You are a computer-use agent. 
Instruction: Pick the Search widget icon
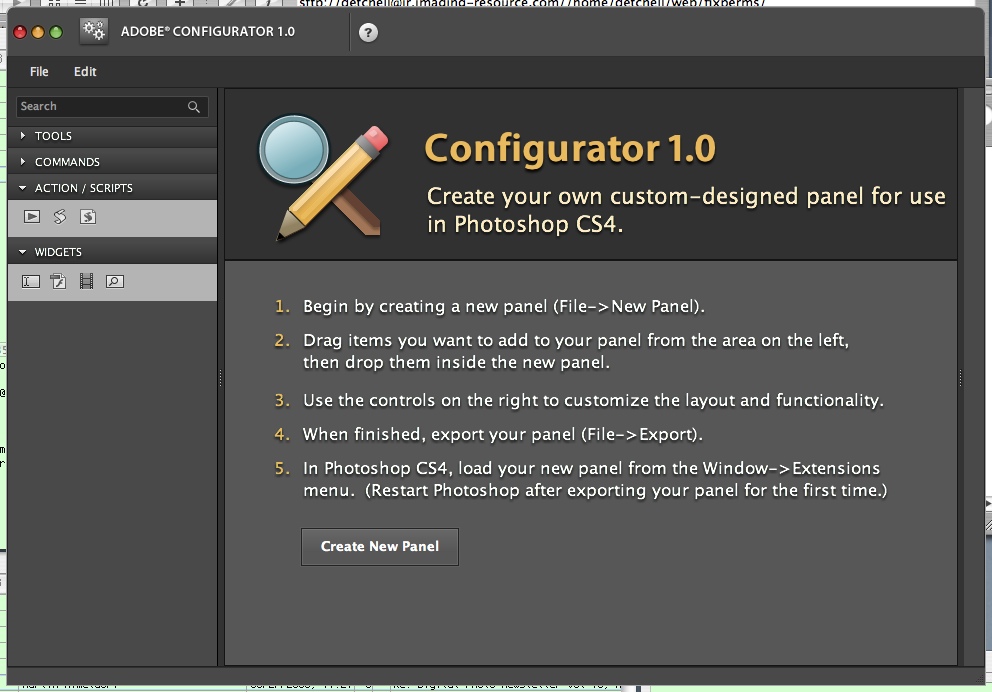[x=115, y=282]
